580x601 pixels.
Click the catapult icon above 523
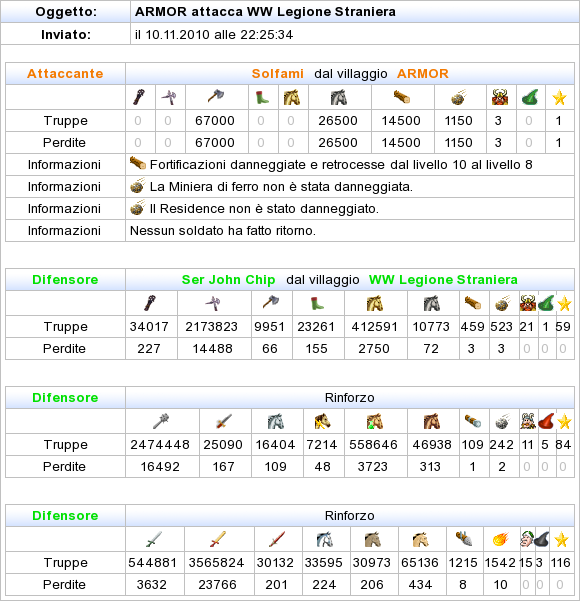(x=502, y=303)
